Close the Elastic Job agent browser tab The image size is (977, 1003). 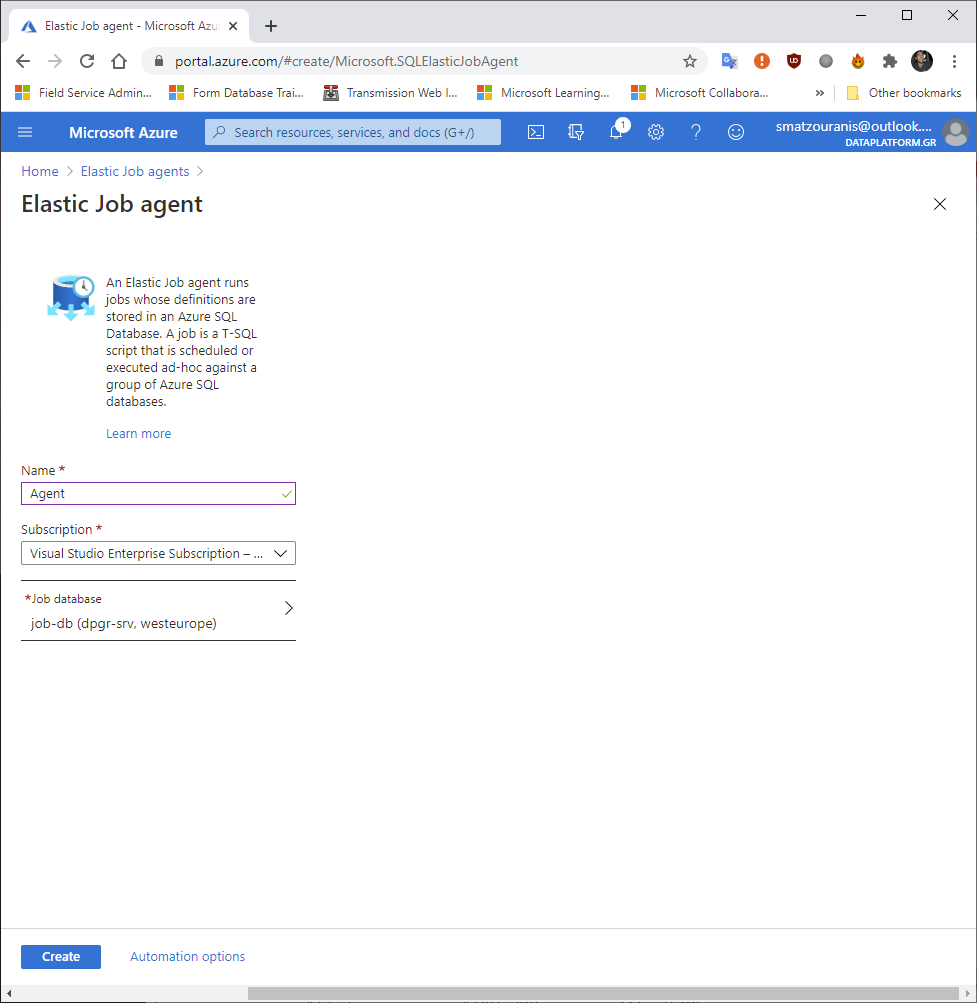(233, 26)
